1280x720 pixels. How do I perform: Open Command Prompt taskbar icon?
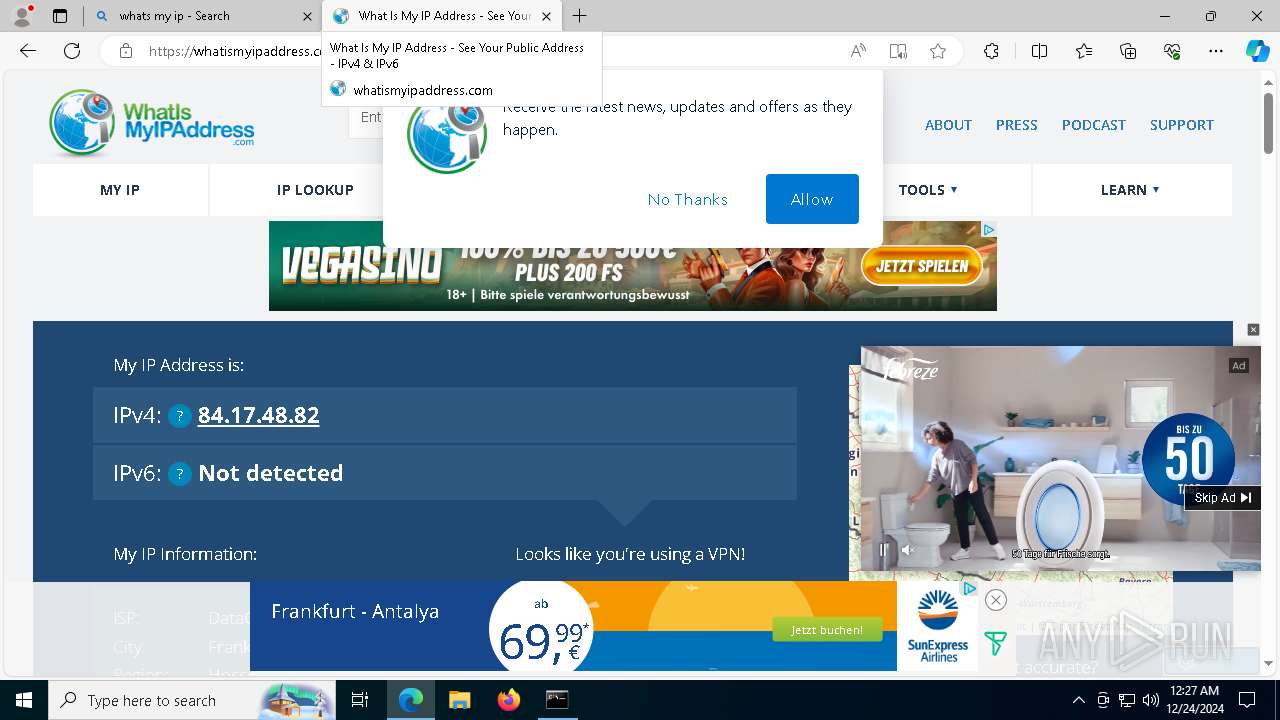click(x=557, y=700)
